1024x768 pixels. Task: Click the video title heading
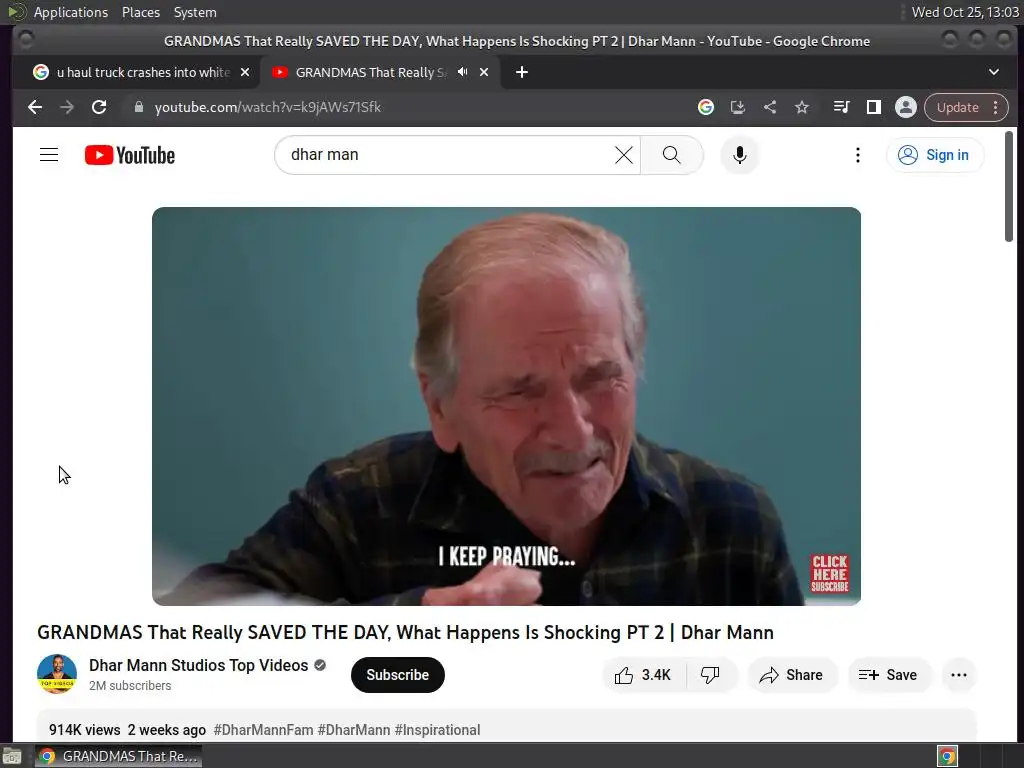coord(405,632)
